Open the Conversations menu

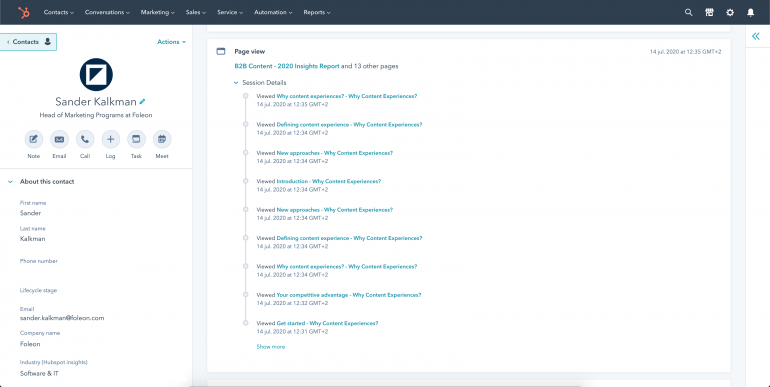107,12
